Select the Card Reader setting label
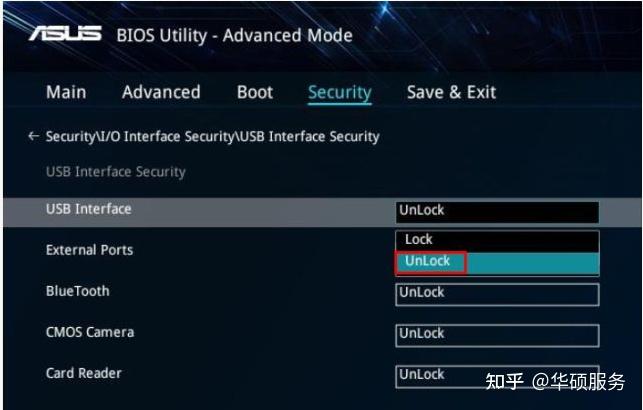Viewport: 643px width, 410px height. (84, 373)
